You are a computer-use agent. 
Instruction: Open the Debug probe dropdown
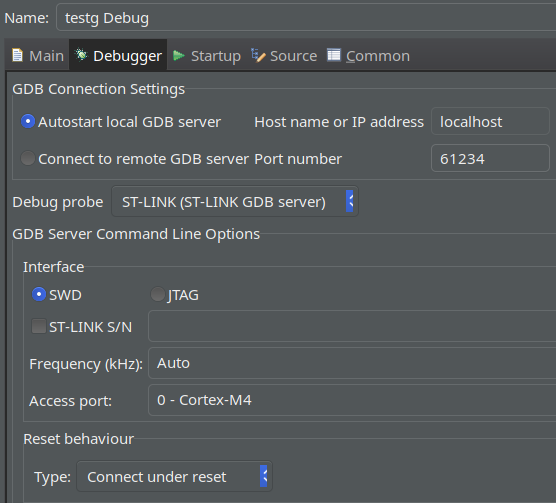point(235,201)
